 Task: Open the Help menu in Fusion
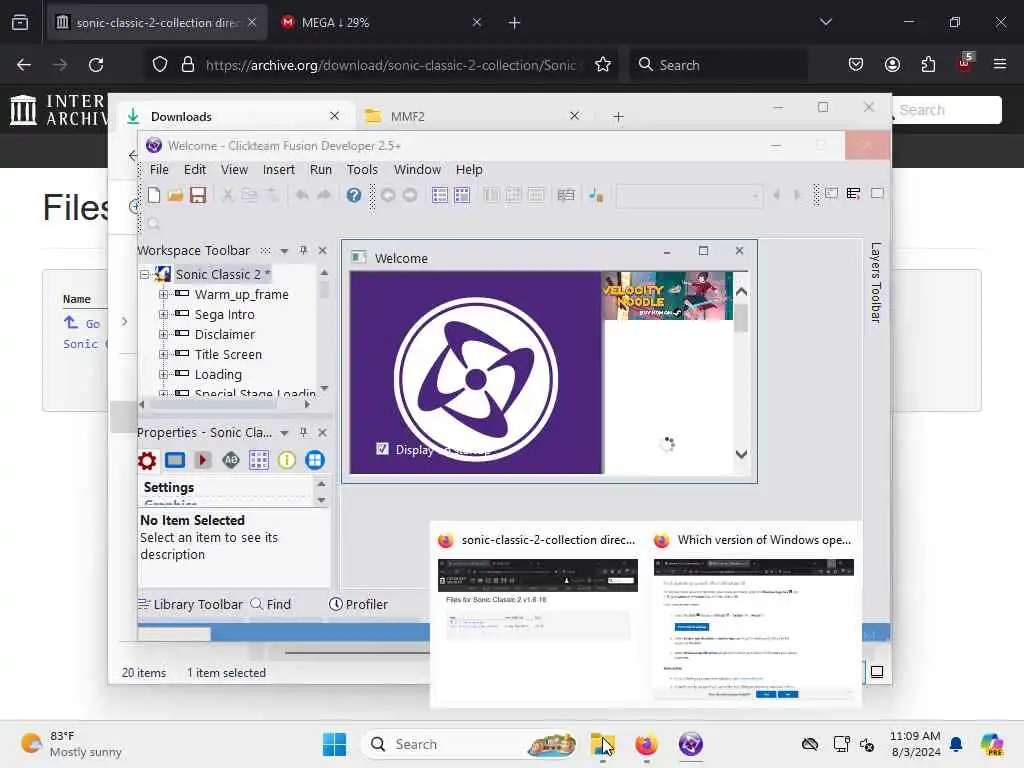tap(469, 169)
